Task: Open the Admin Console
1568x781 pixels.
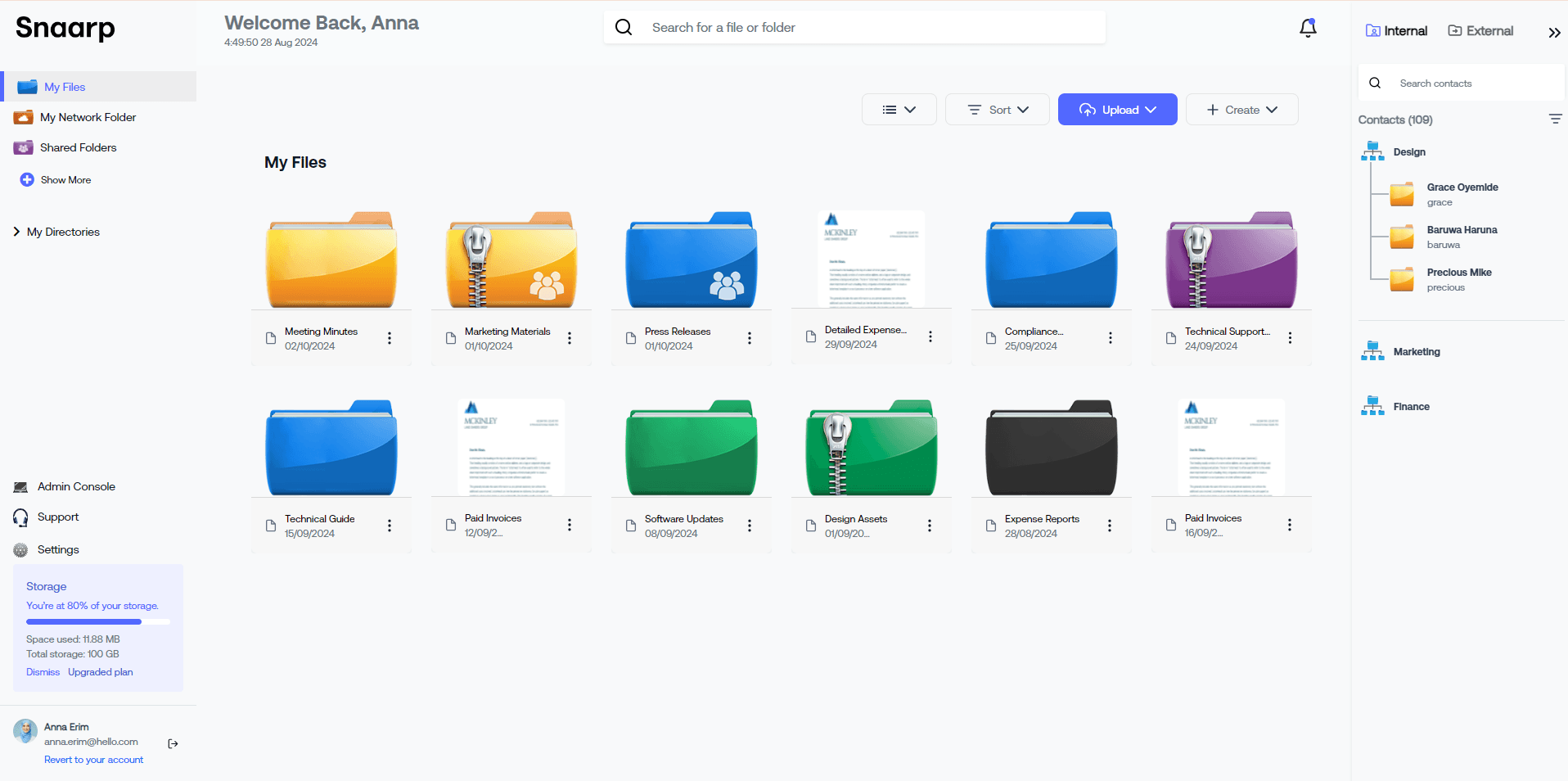Action: point(76,486)
